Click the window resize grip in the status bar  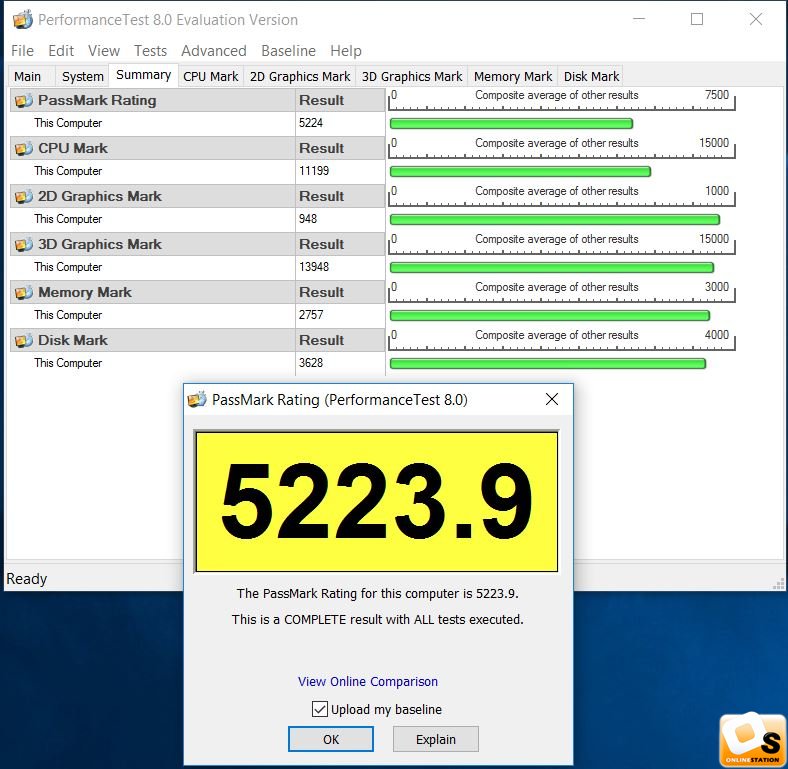[x=778, y=584]
